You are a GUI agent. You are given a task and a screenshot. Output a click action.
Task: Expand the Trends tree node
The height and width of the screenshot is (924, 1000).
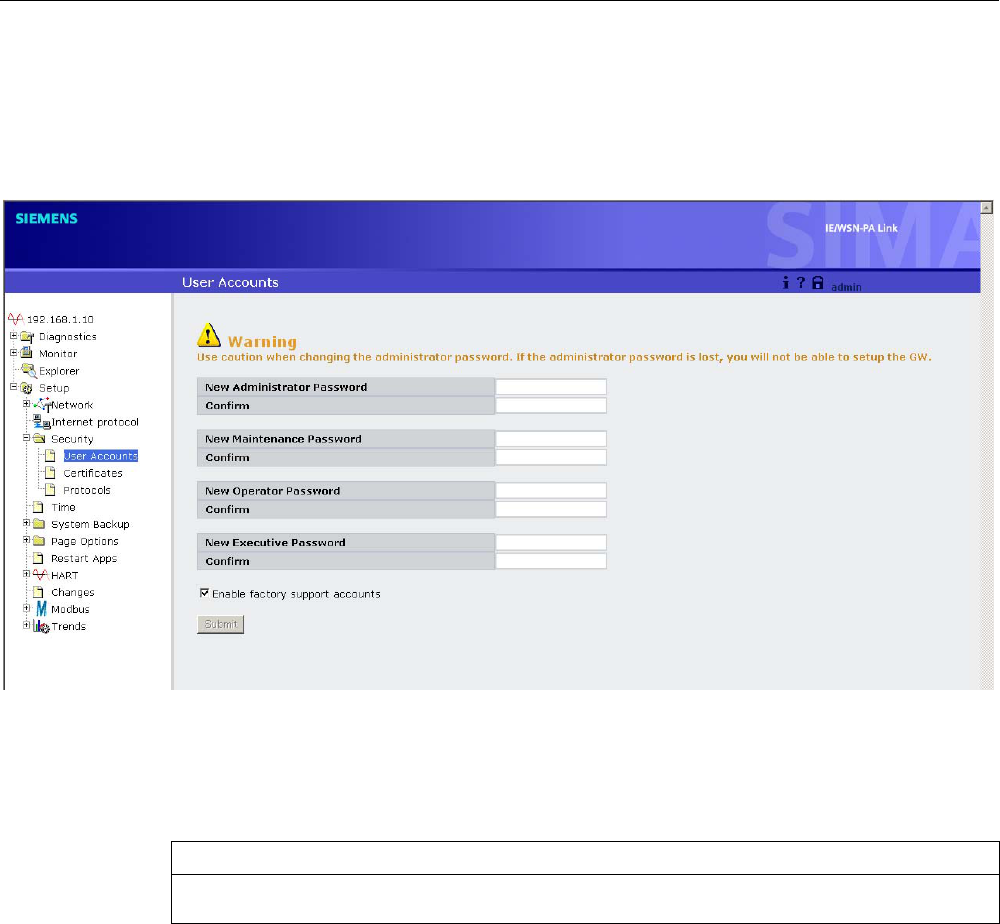click(26, 625)
